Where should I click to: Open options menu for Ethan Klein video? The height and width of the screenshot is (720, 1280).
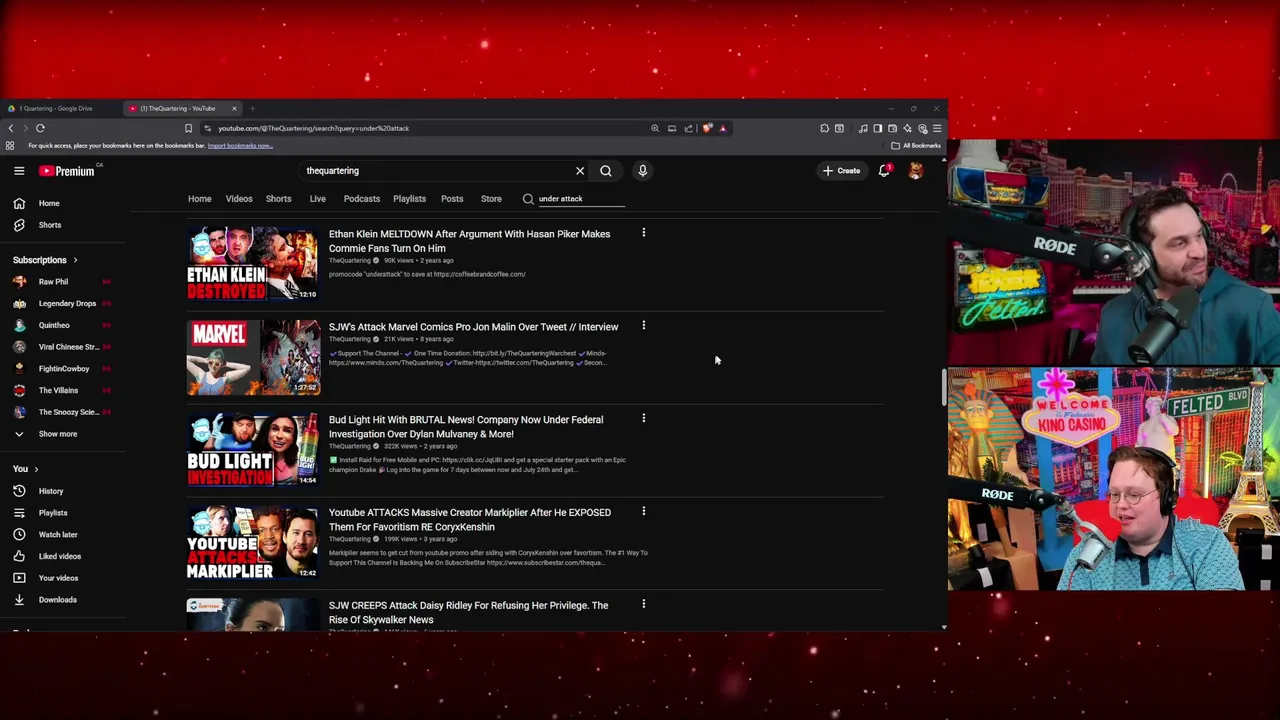coord(644,233)
